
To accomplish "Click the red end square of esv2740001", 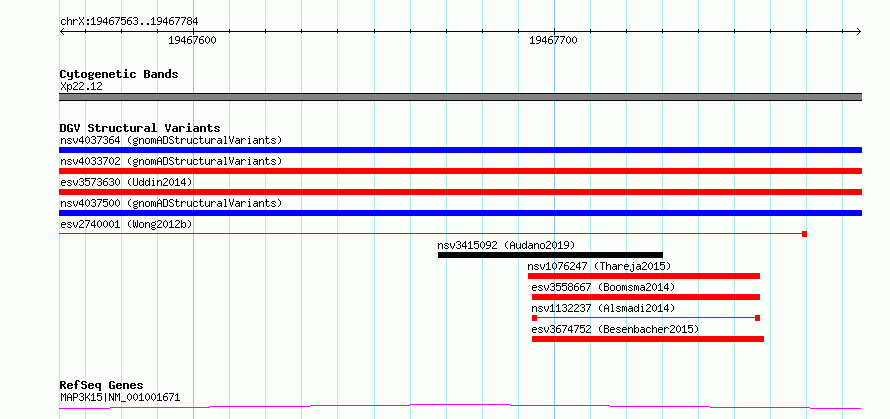I will 804,234.
